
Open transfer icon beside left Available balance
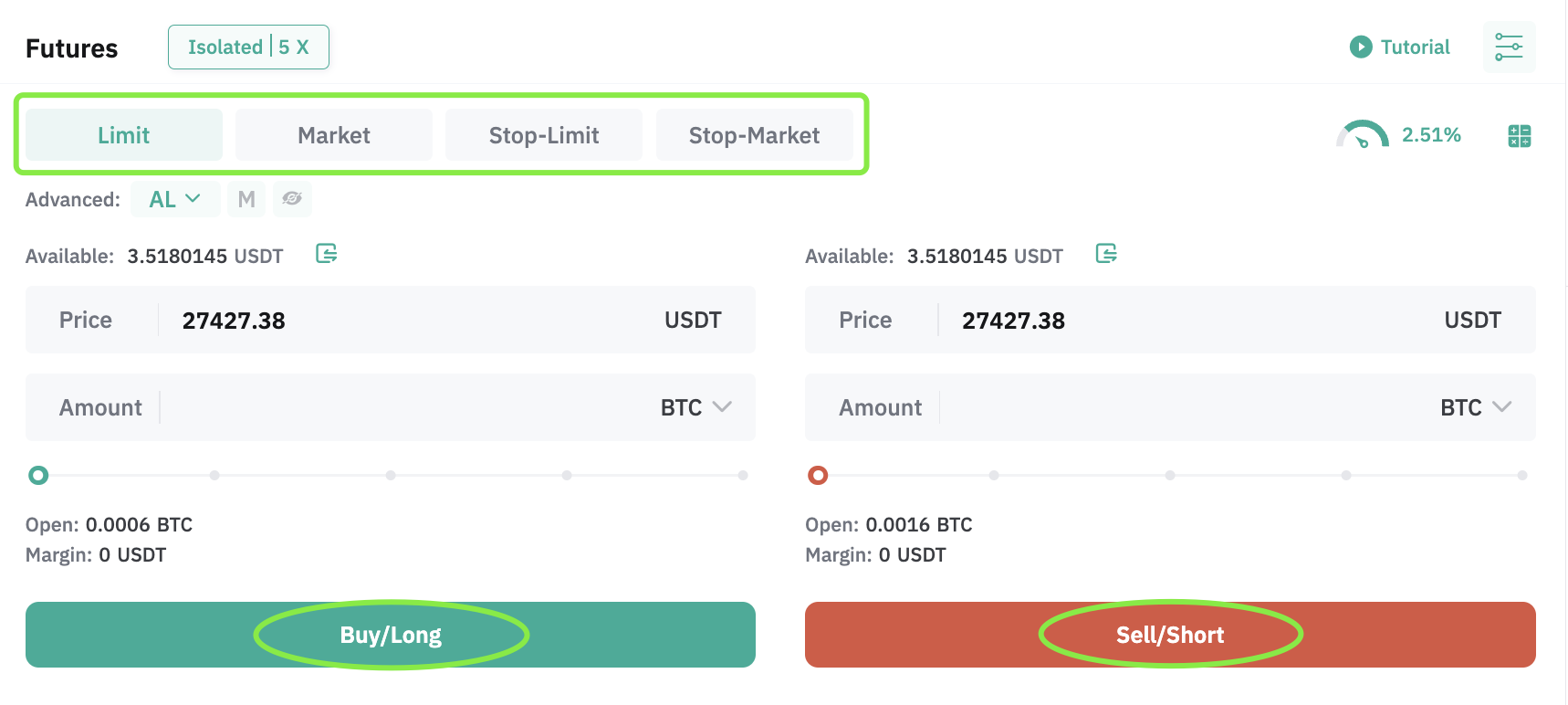[x=327, y=253]
